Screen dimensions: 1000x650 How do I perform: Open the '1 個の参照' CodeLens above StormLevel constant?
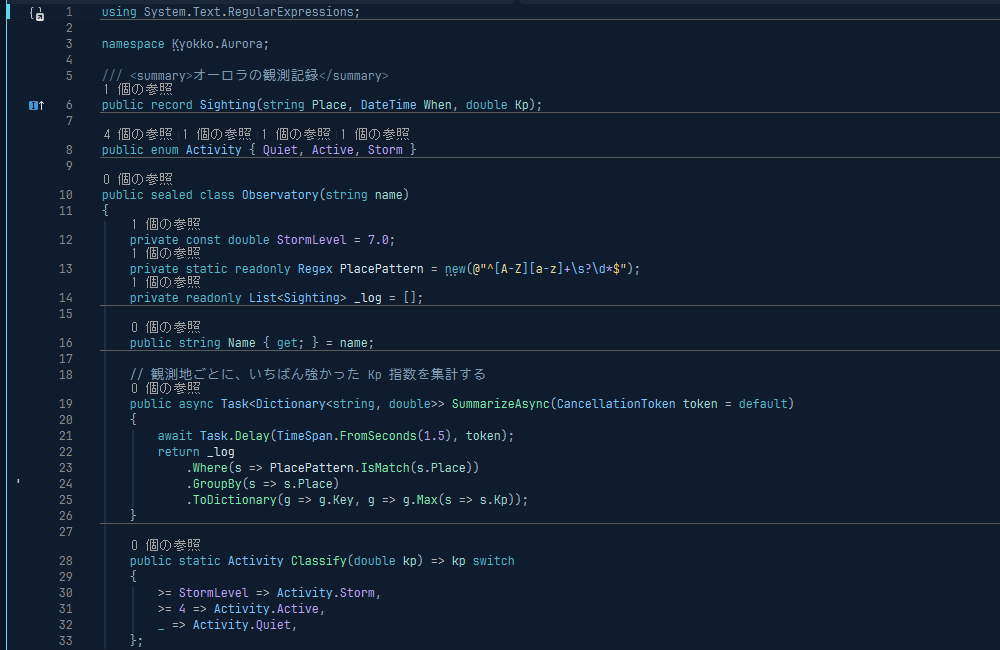point(166,224)
